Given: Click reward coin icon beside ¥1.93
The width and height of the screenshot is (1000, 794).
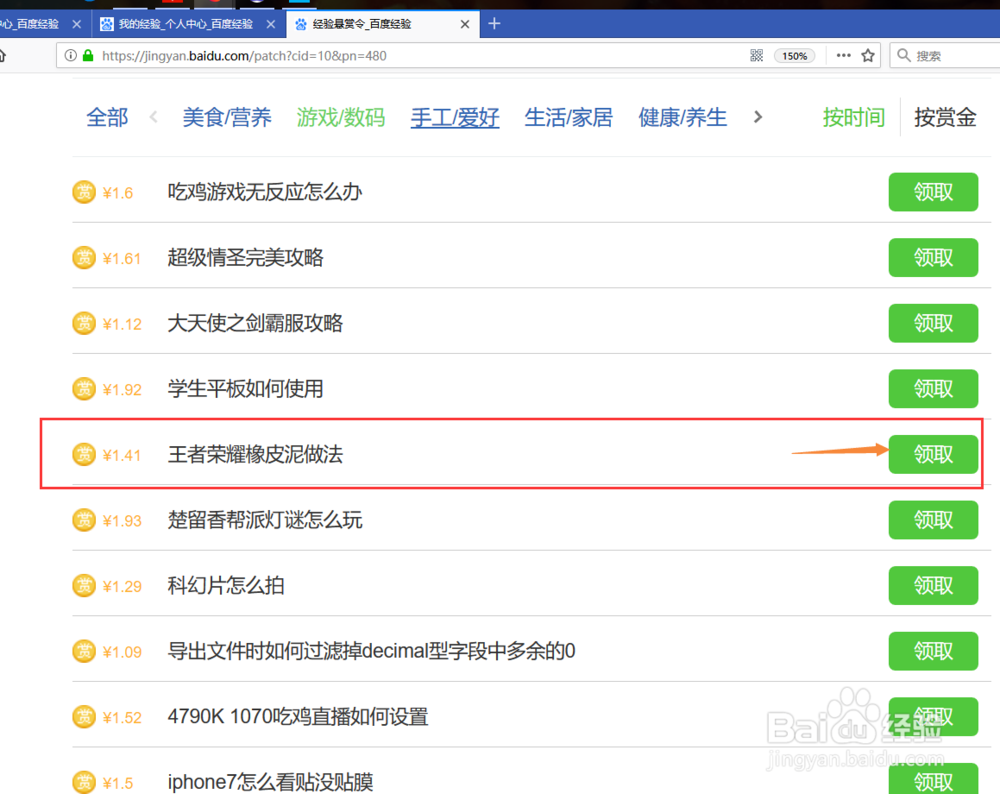Looking at the screenshot, I should [x=84, y=520].
